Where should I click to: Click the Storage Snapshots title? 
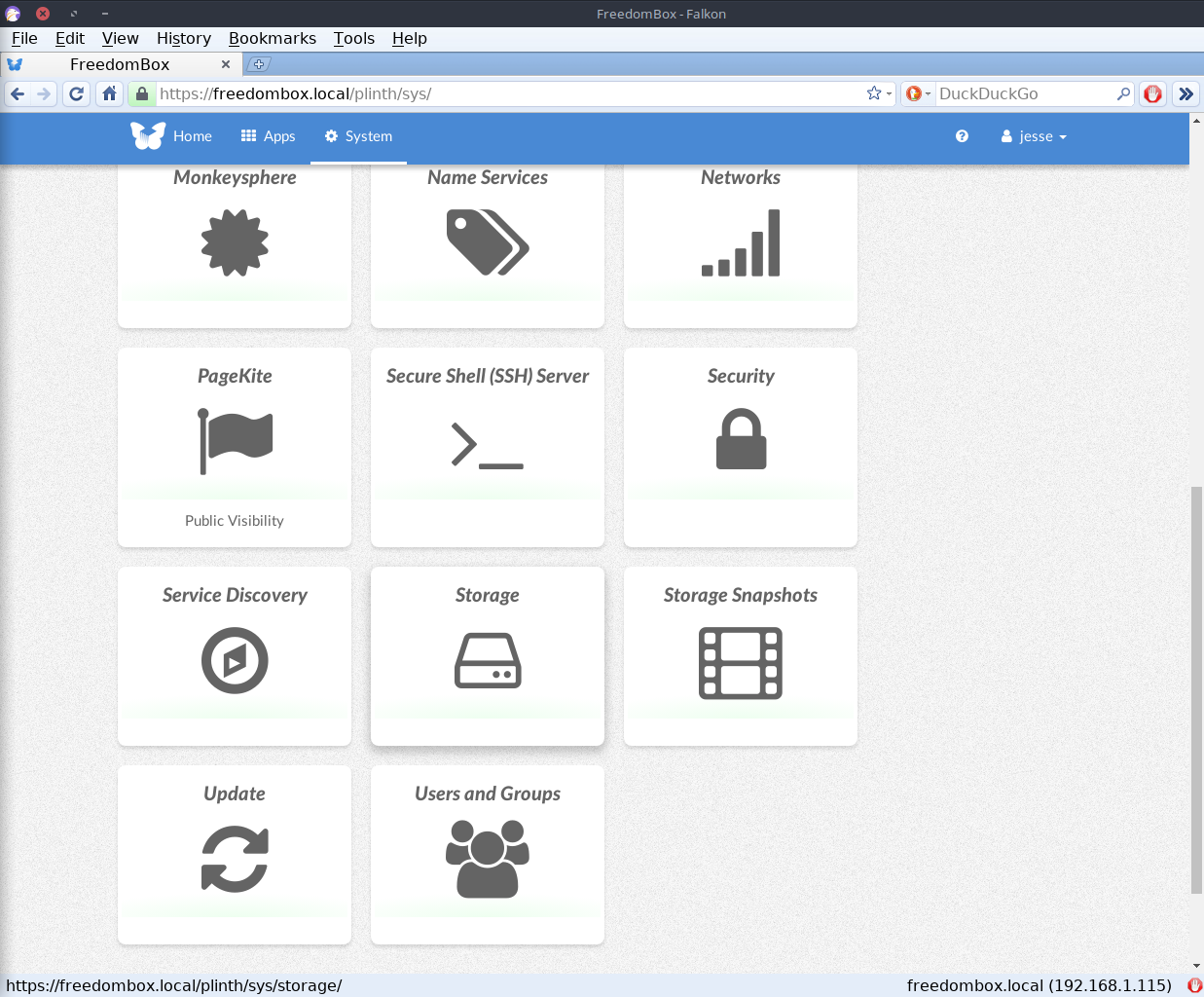pos(741,595)
